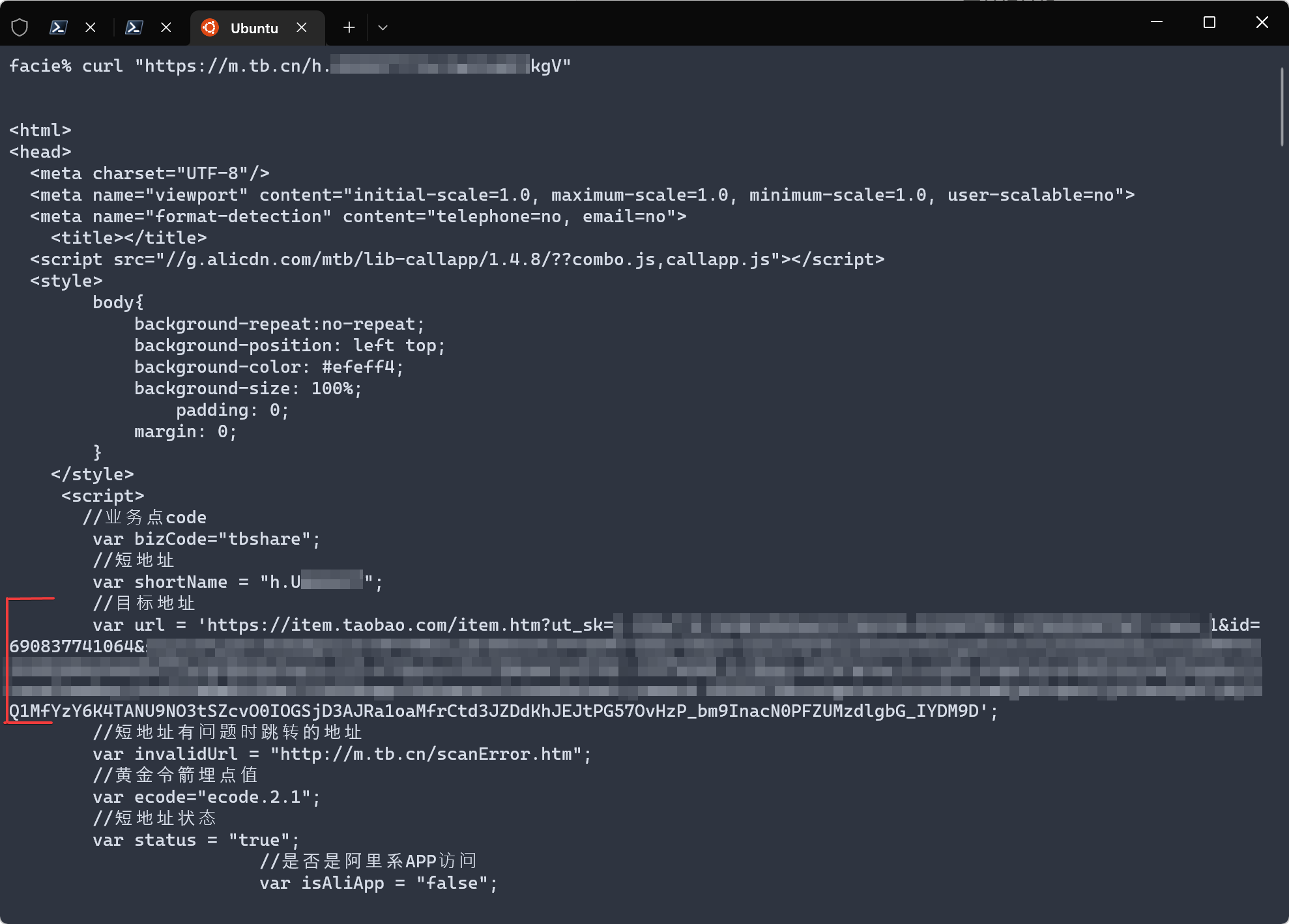Click the viewport meta tag line
This screenshot has height=924, width=1289.
[583, 195]
